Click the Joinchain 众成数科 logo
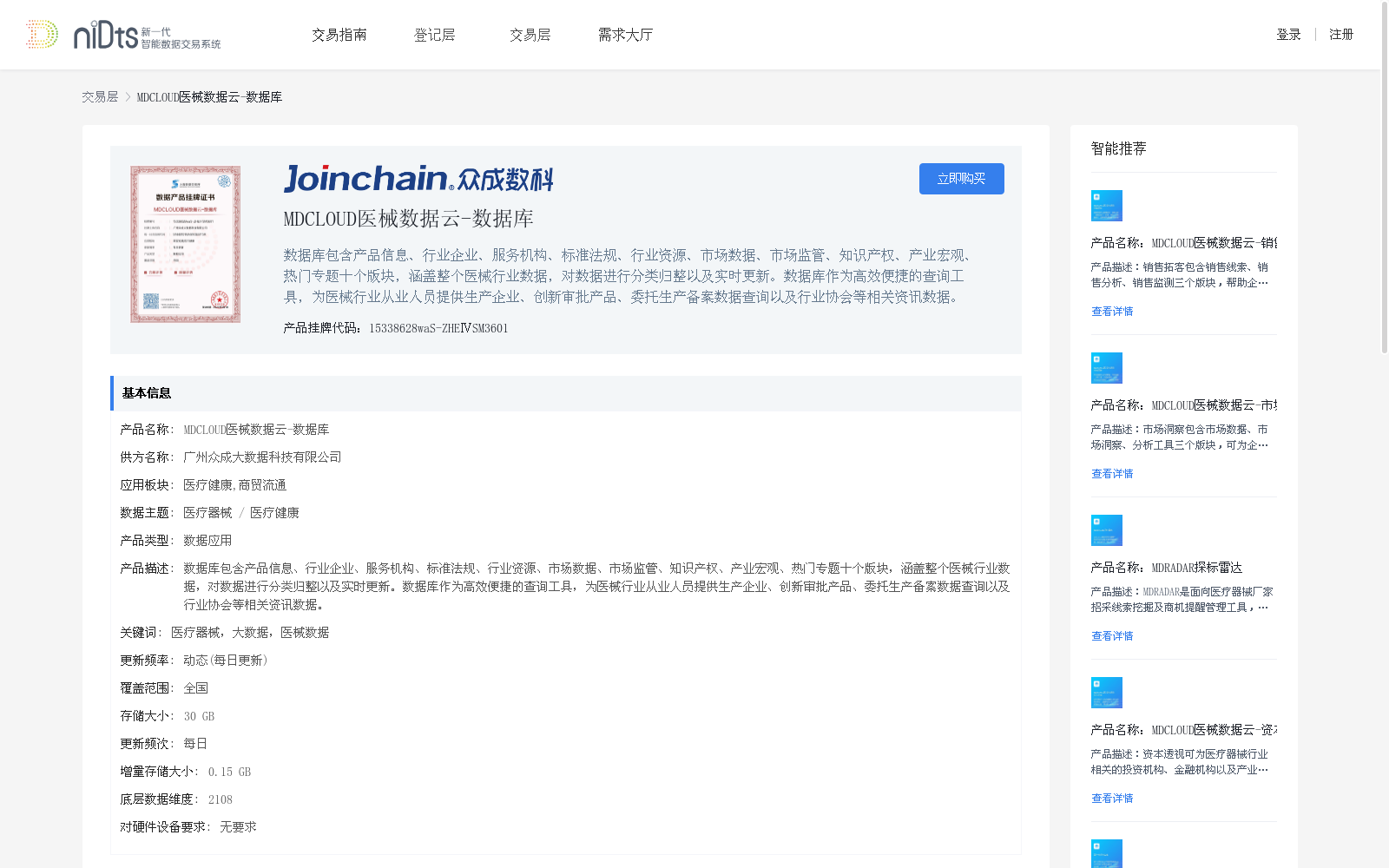1389x868 pixels. (x=418, y=179)
